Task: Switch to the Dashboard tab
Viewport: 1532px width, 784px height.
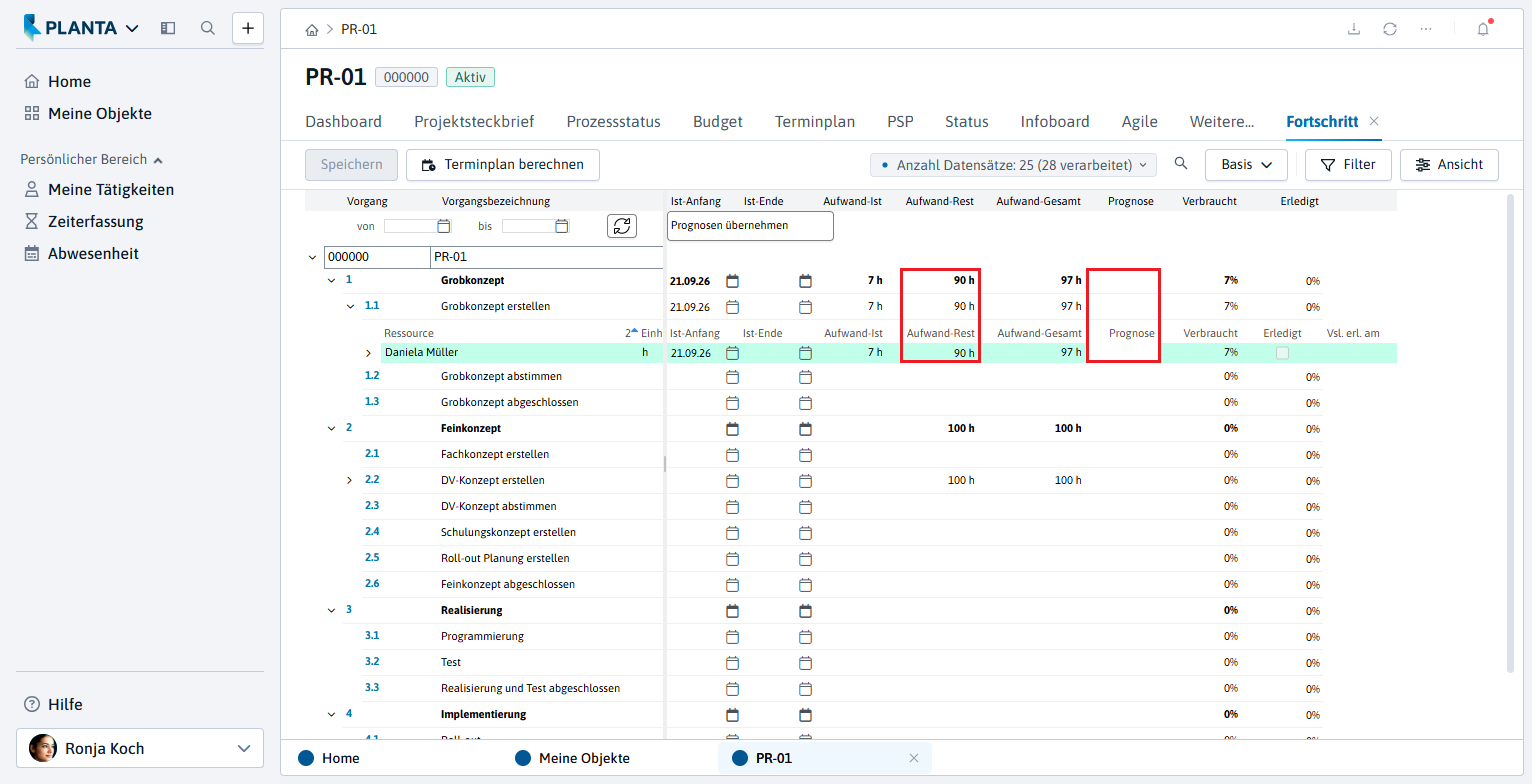Action: [x=343, y=122]
